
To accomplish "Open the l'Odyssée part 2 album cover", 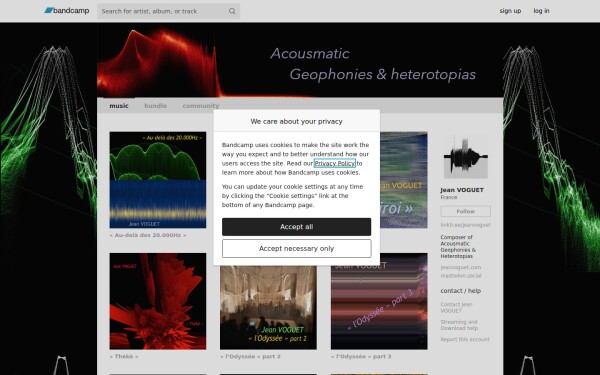I will click(268, 307).
